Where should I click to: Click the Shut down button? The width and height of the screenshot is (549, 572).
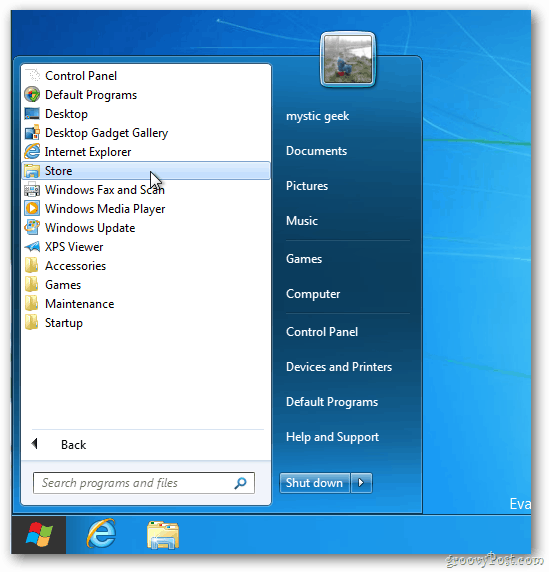pos(314,483)
